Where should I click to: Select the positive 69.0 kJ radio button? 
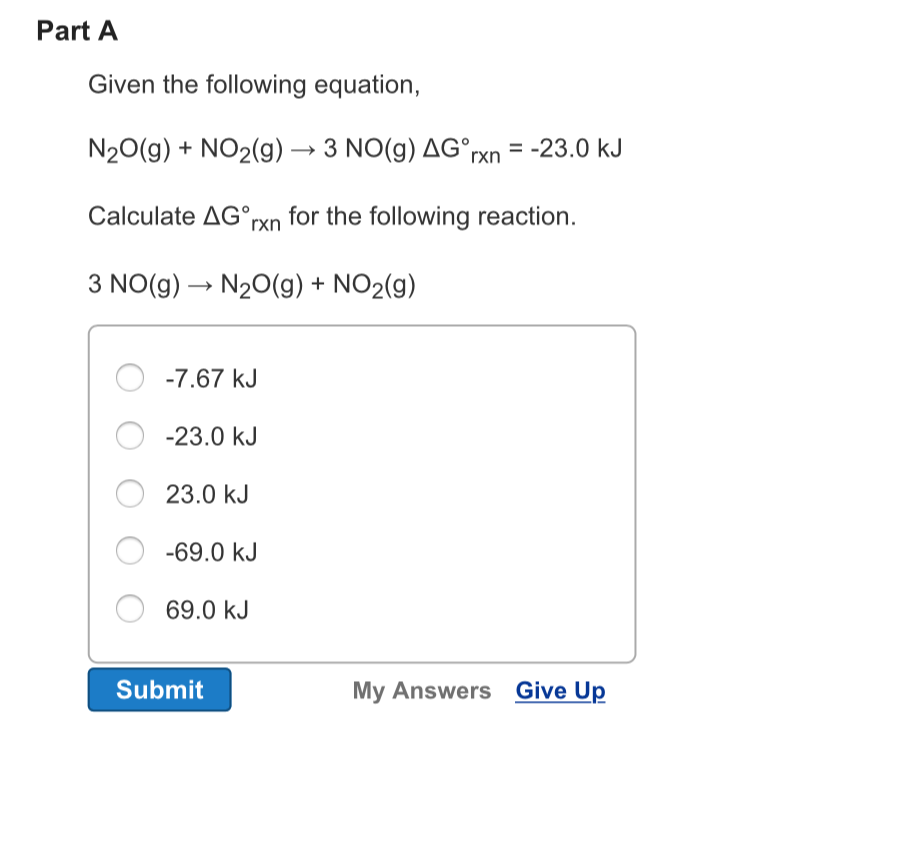130,609
